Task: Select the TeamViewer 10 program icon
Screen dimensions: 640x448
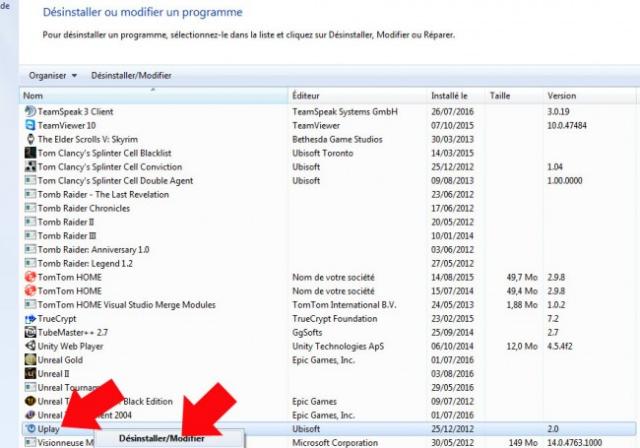Action: [x=29, y=125]
